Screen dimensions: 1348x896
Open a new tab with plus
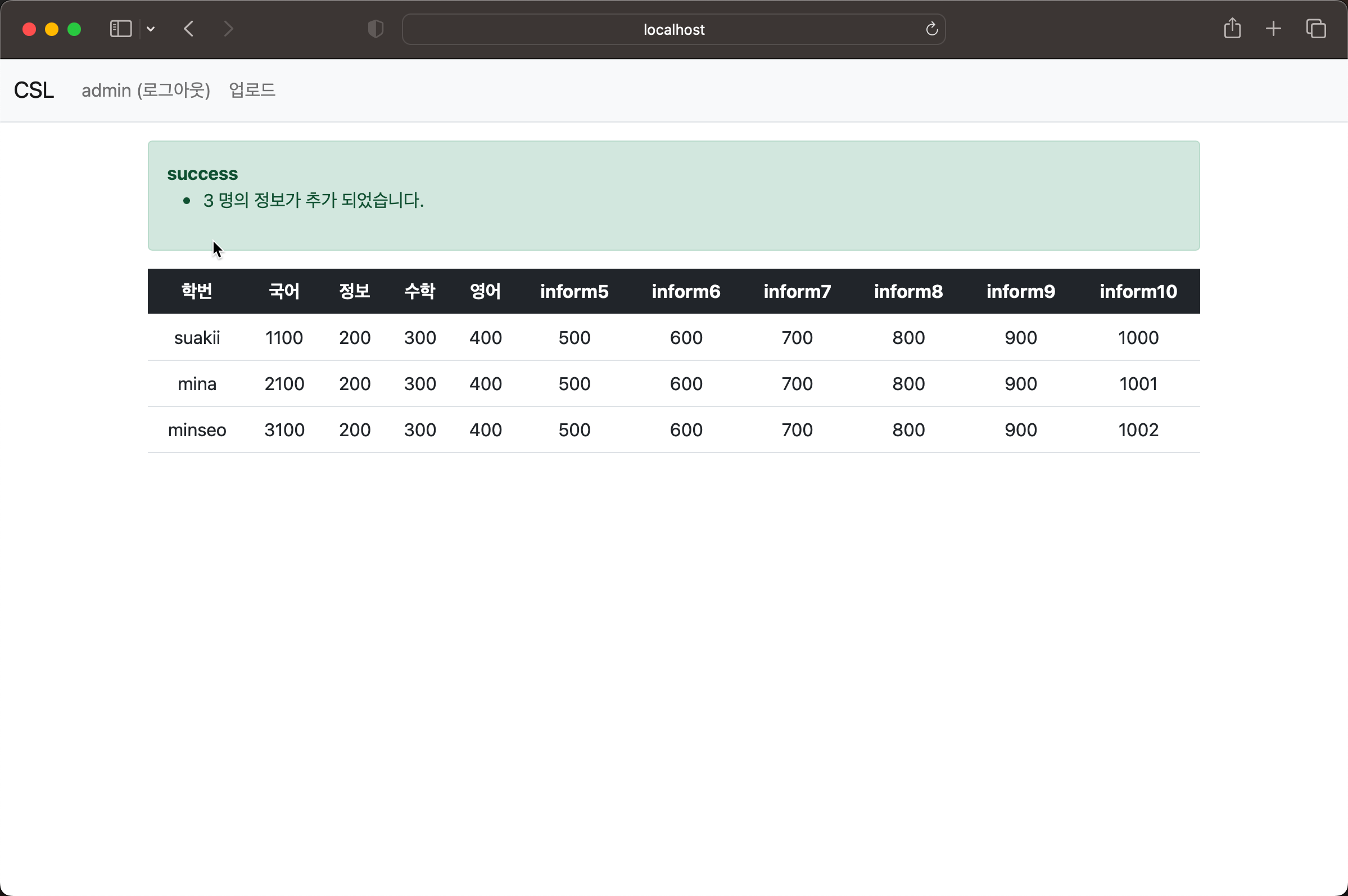pos(1273,29)
